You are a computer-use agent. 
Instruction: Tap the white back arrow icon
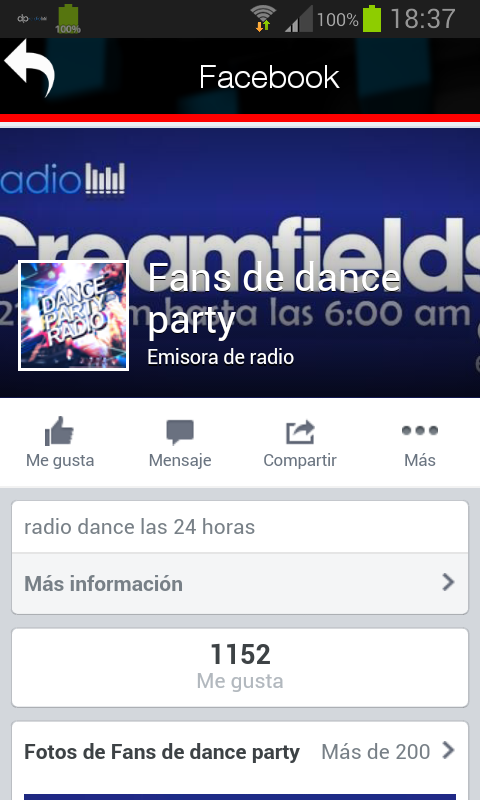coord(29,68)
